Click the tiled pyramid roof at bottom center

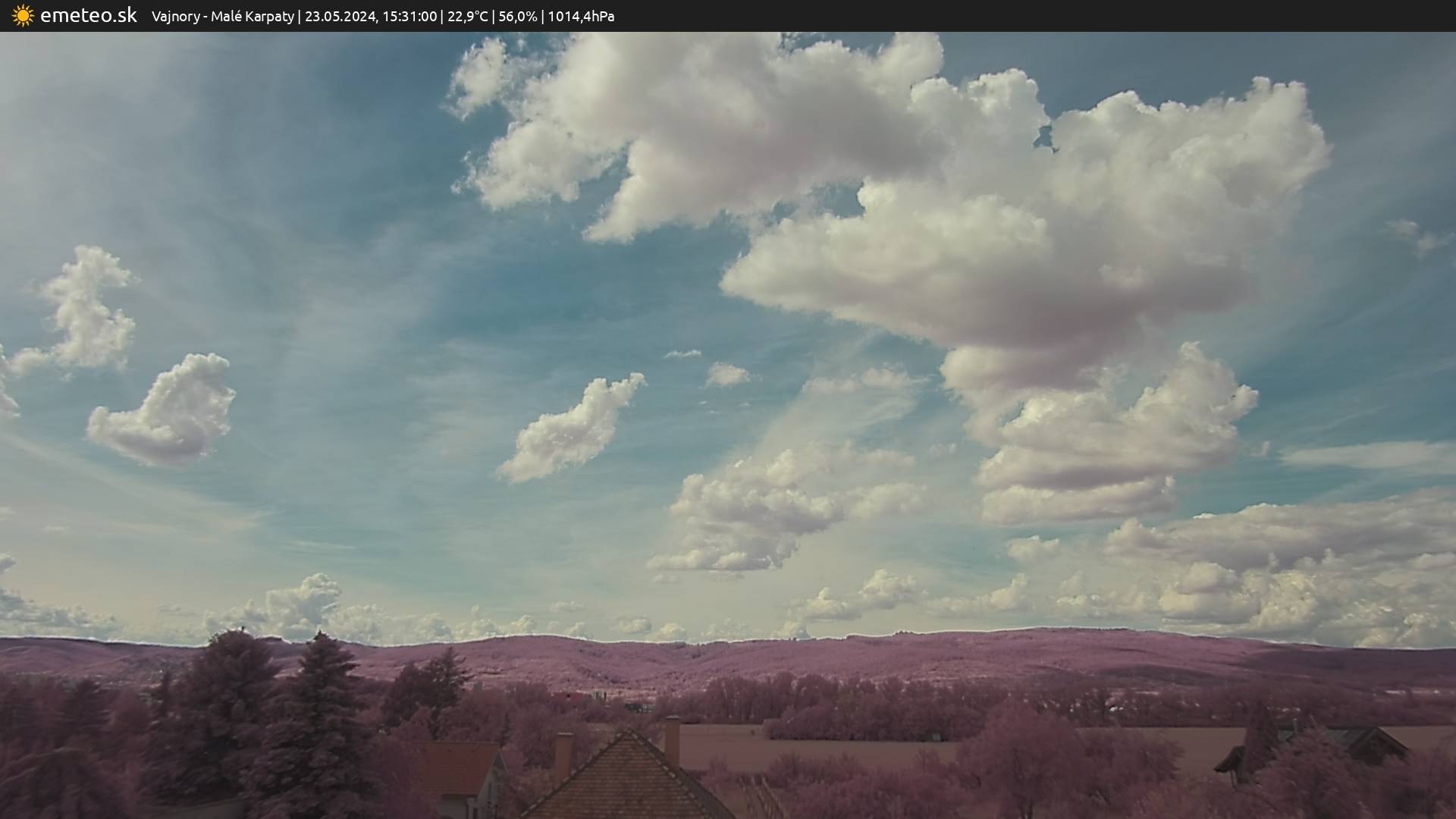click(x=629, y=781)
